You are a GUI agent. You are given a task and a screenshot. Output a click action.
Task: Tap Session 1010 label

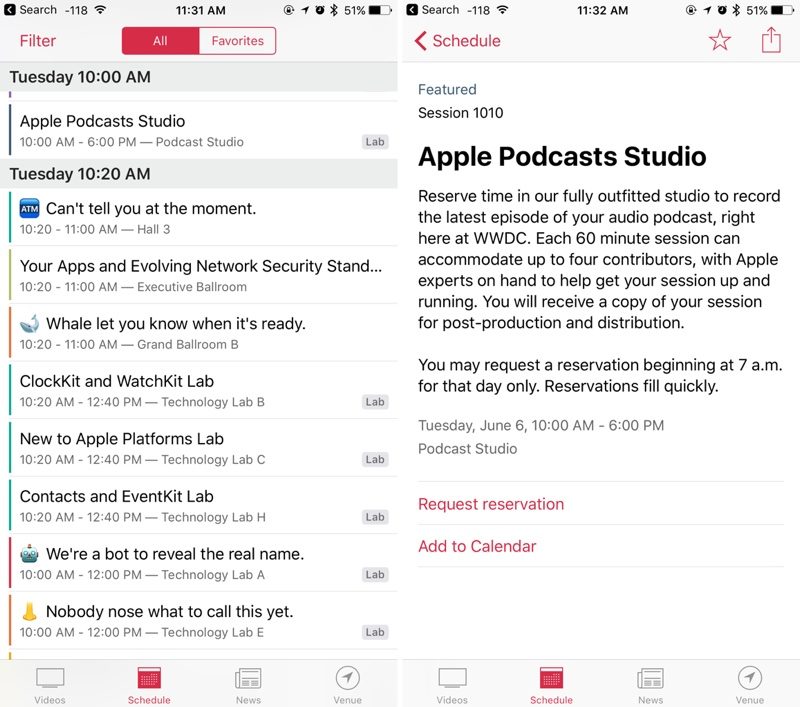pos(460,113)
